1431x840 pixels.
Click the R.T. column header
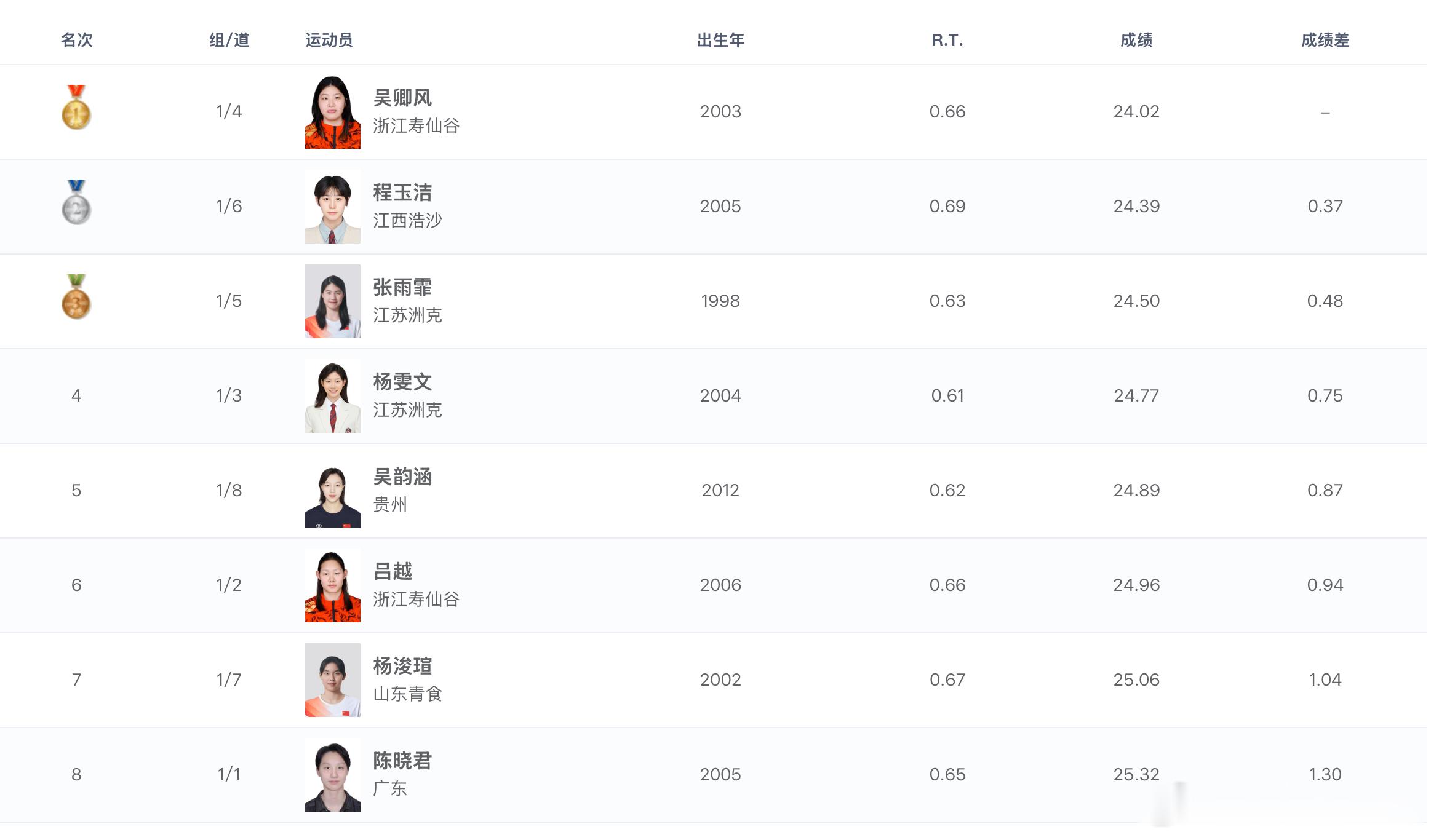click(947, 40)
